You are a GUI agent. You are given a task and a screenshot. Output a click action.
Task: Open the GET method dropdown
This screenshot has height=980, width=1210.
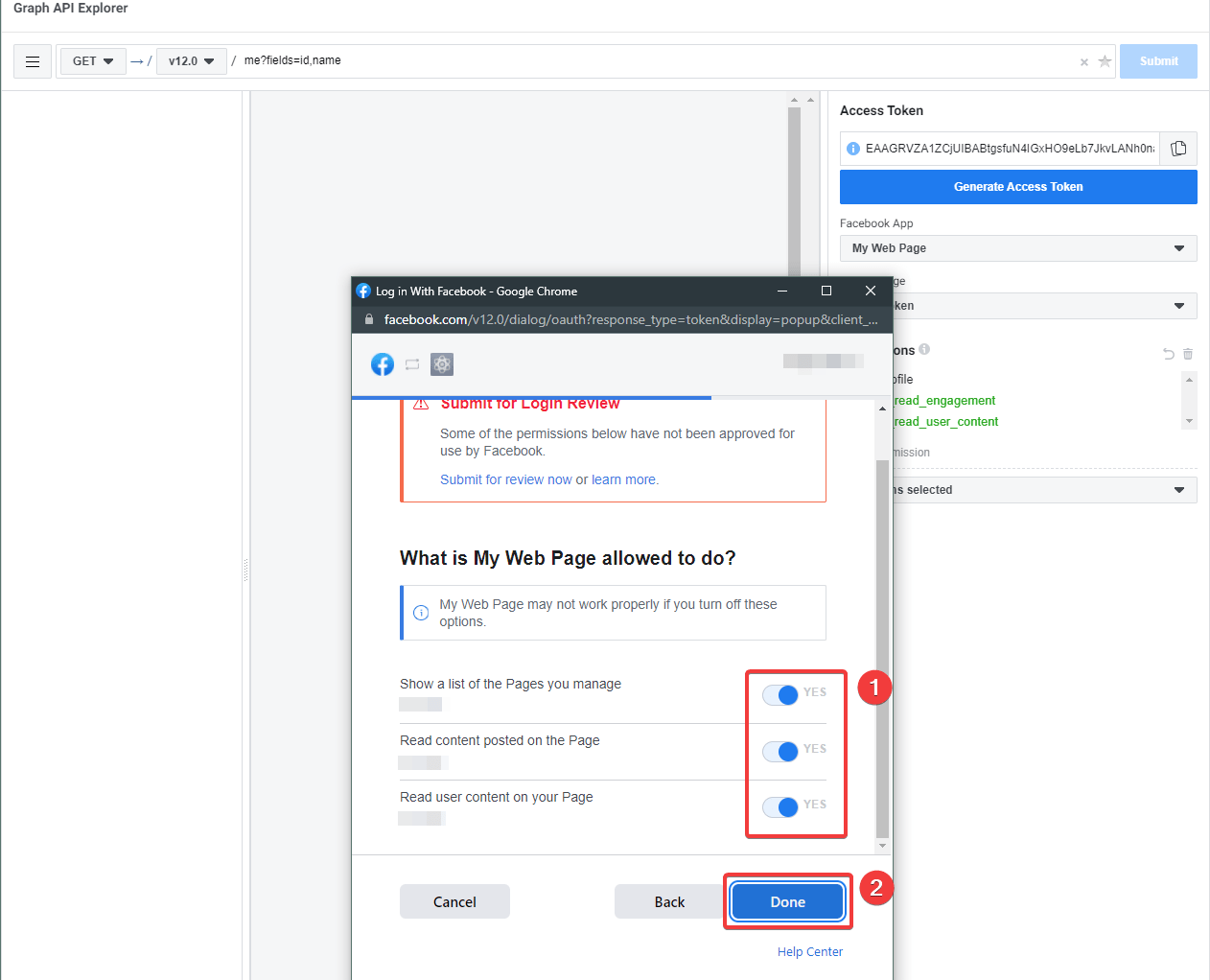tap(93, 61)
